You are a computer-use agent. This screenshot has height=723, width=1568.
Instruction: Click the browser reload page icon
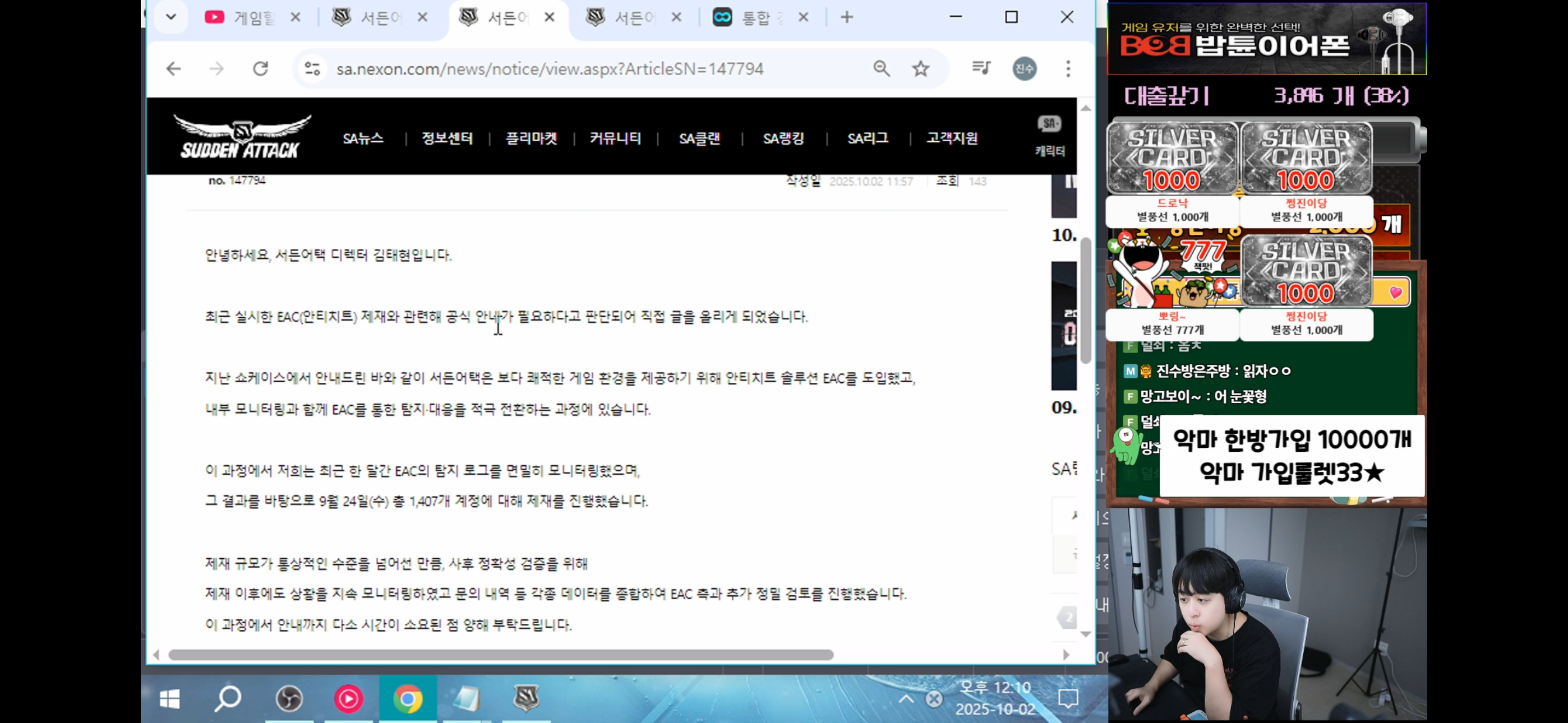[261, 69]
